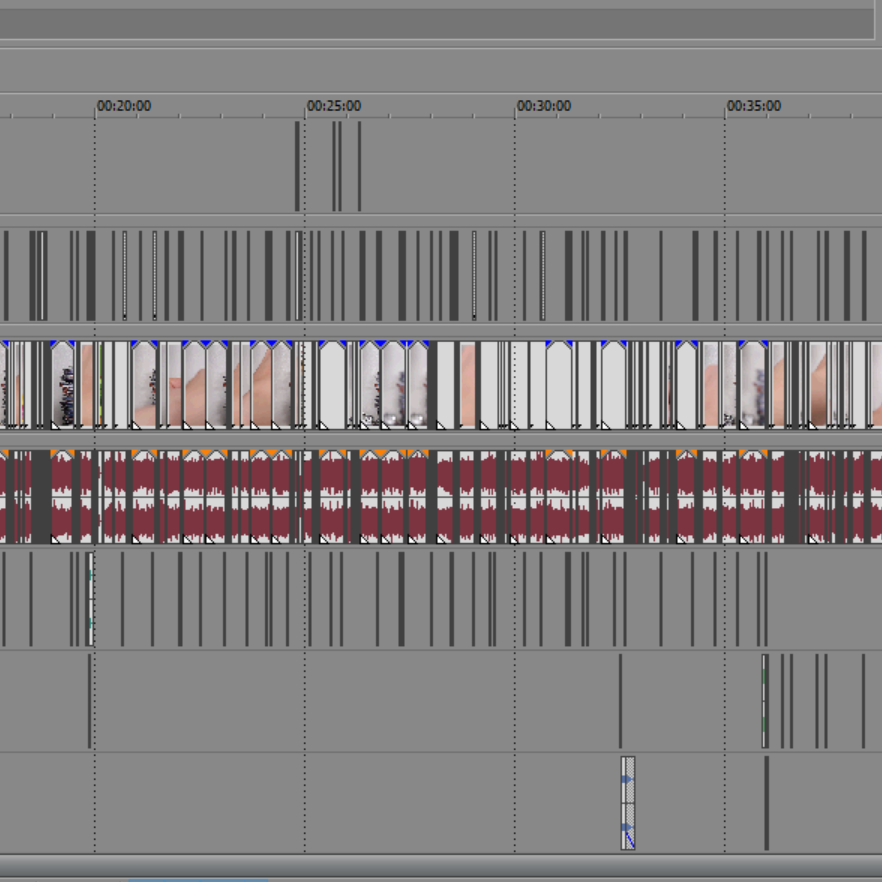
Task: Select the dotted clip just after 00:30:00 on second track
Action: tap(543, 275)
